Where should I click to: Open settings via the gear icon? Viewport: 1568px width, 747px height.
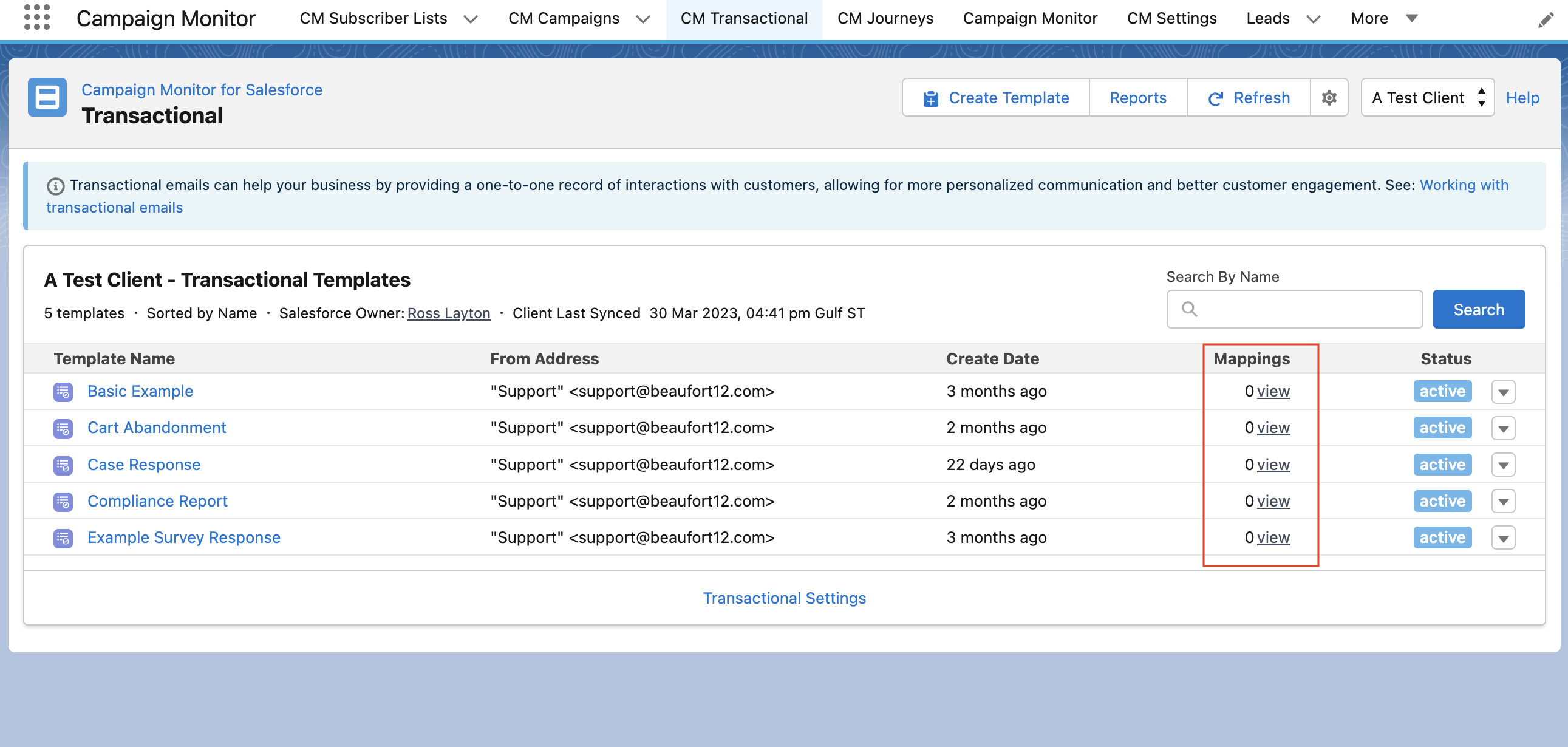(1329, 97)
